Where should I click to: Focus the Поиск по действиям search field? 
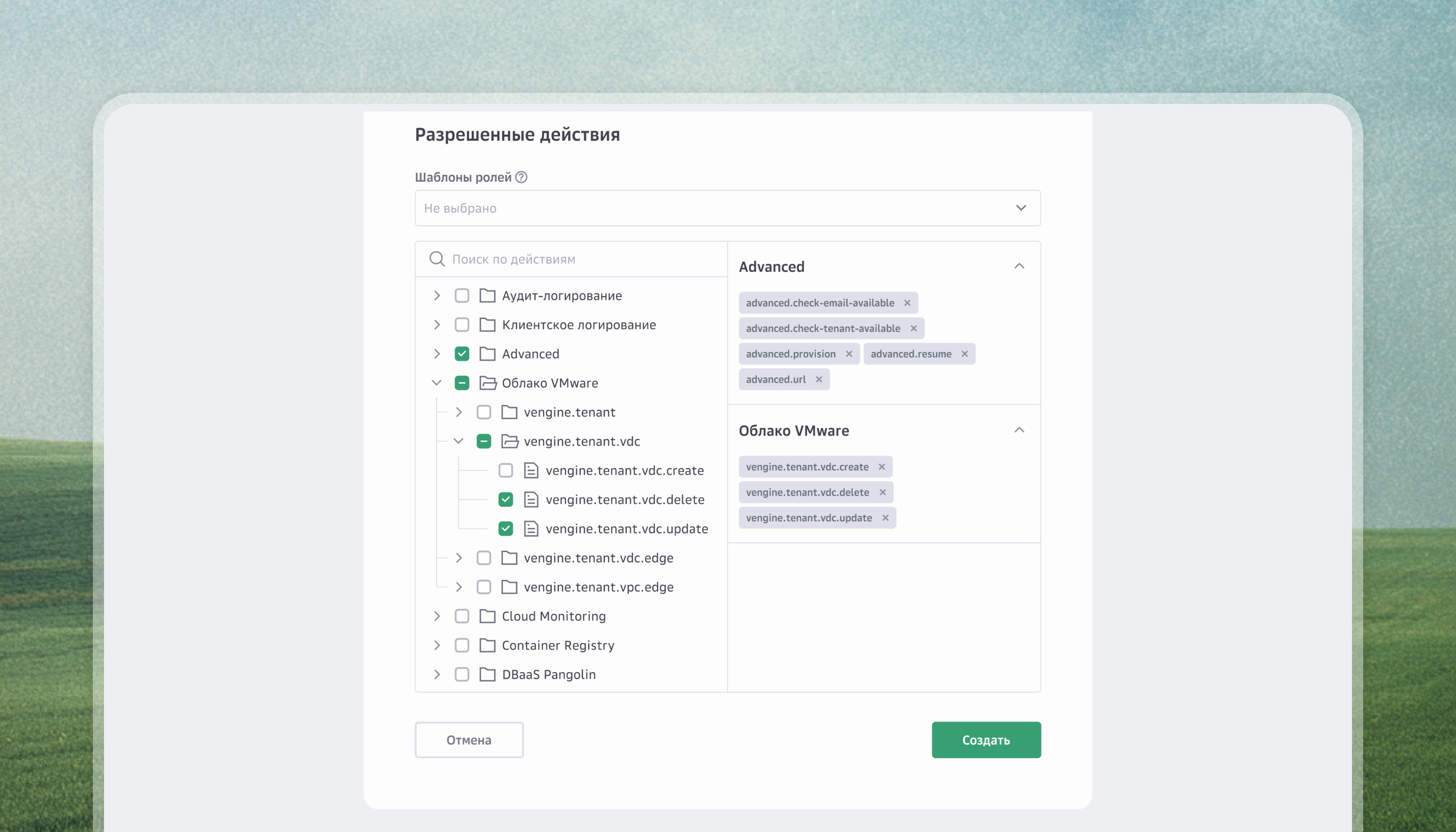572,259
